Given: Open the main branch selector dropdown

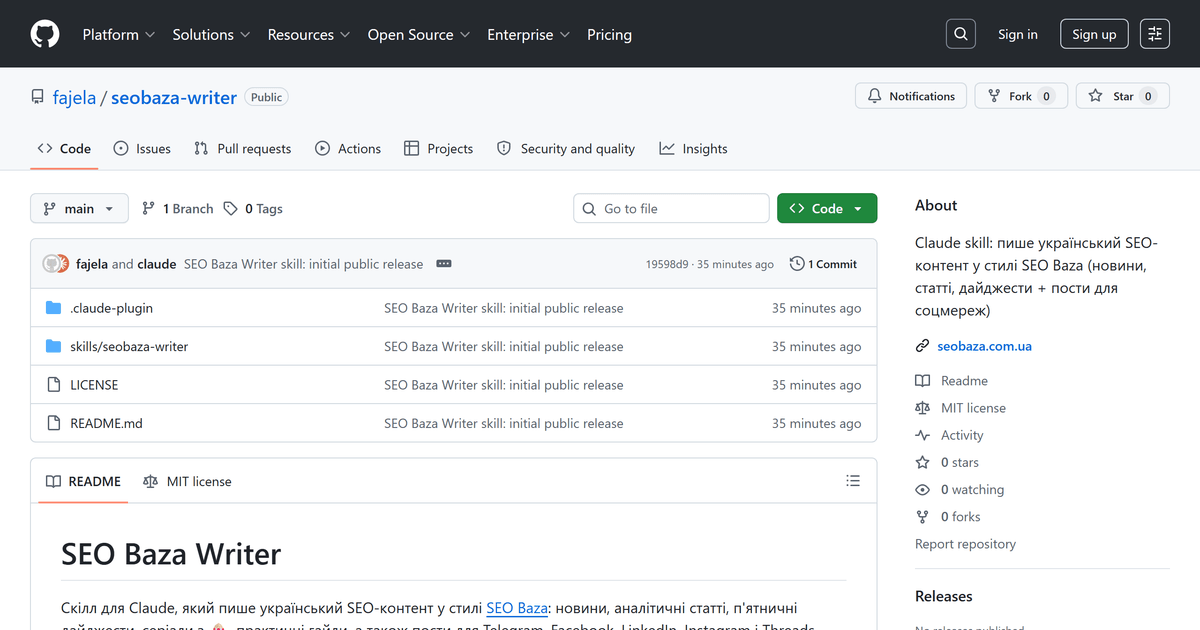Looking at the screenshot, I should [x=79, y=208].
